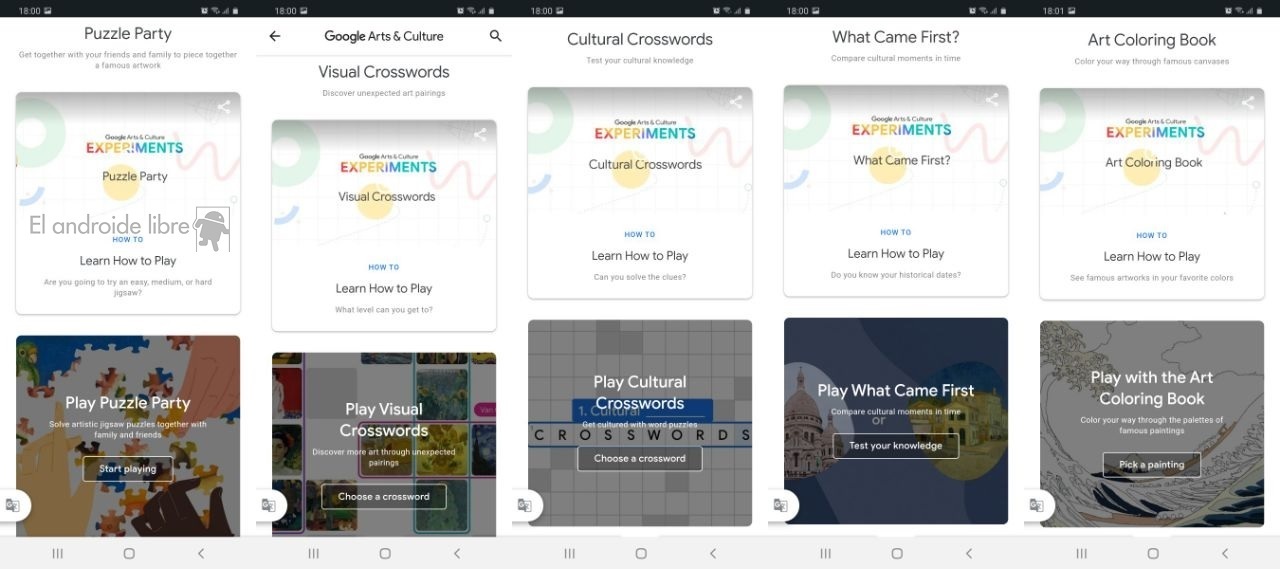
Task: Click the Test your knowledge button
Action: point(896,446)
